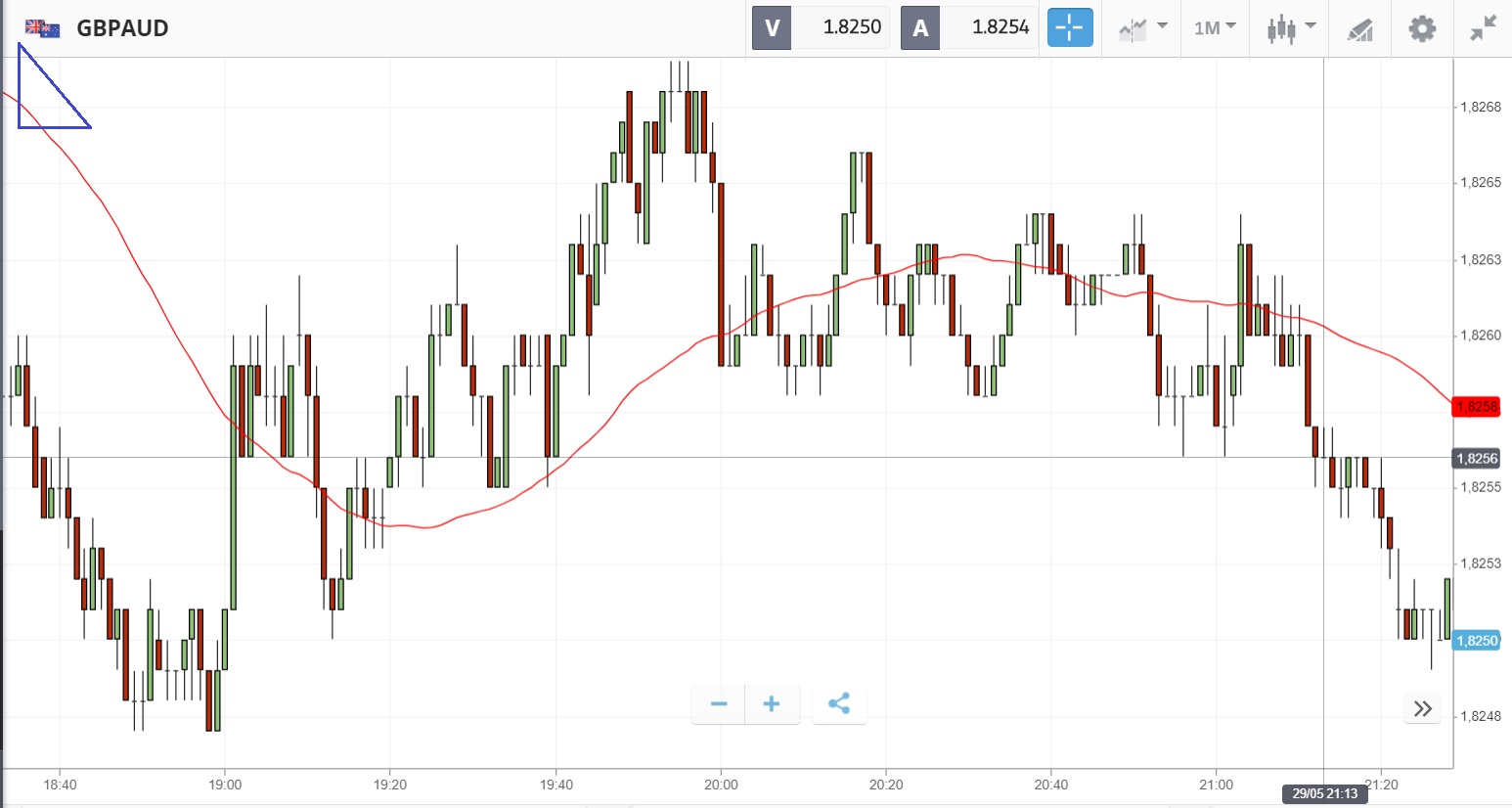Click the GBPAUD instrument name
The height and width of the screenshot is (808, 1512).
tap(122, 28)
